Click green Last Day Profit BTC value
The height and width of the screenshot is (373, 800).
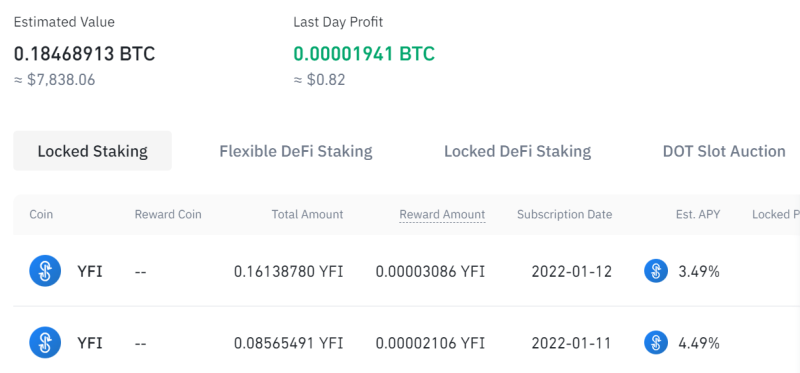[x=364, y=54]
